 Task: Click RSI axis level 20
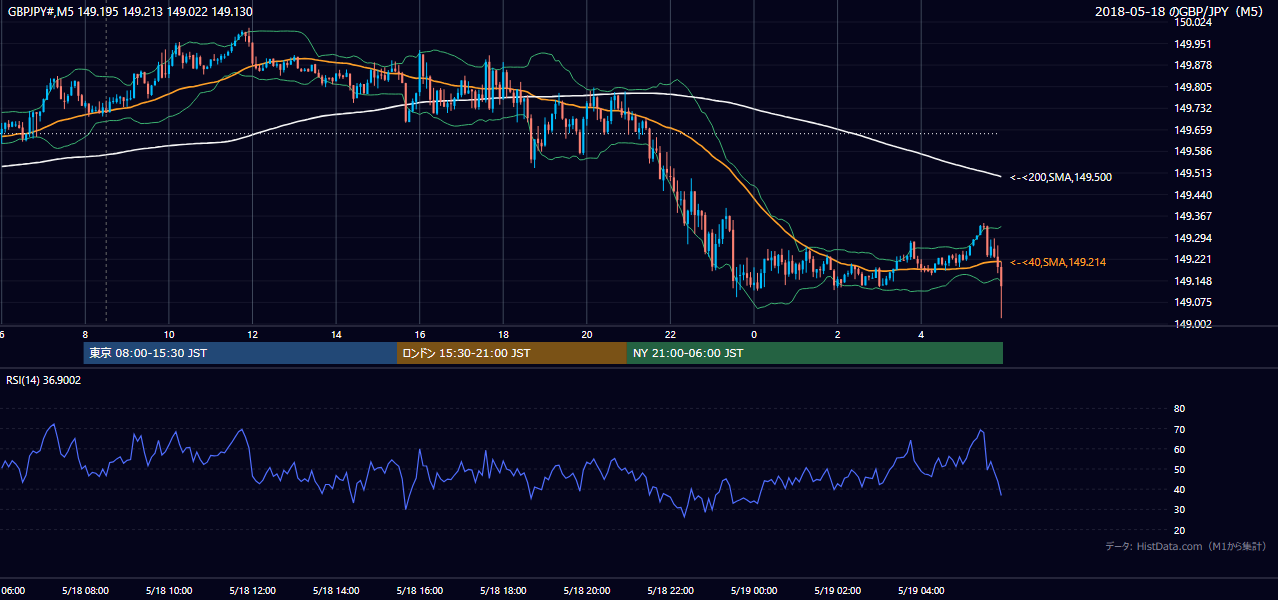click(x=1179, y=530)
